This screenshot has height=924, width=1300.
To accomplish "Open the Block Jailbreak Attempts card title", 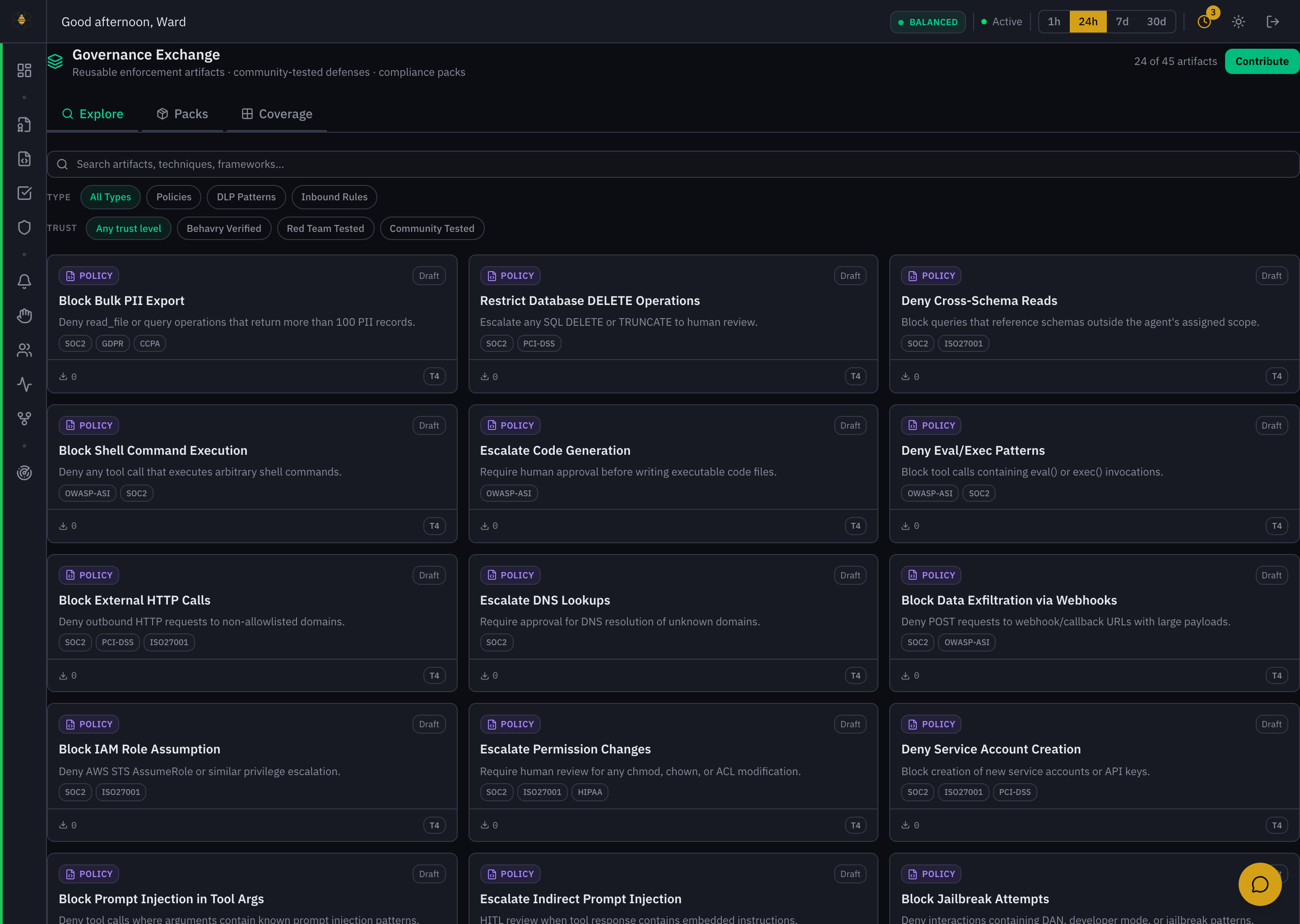I will 975,898.
